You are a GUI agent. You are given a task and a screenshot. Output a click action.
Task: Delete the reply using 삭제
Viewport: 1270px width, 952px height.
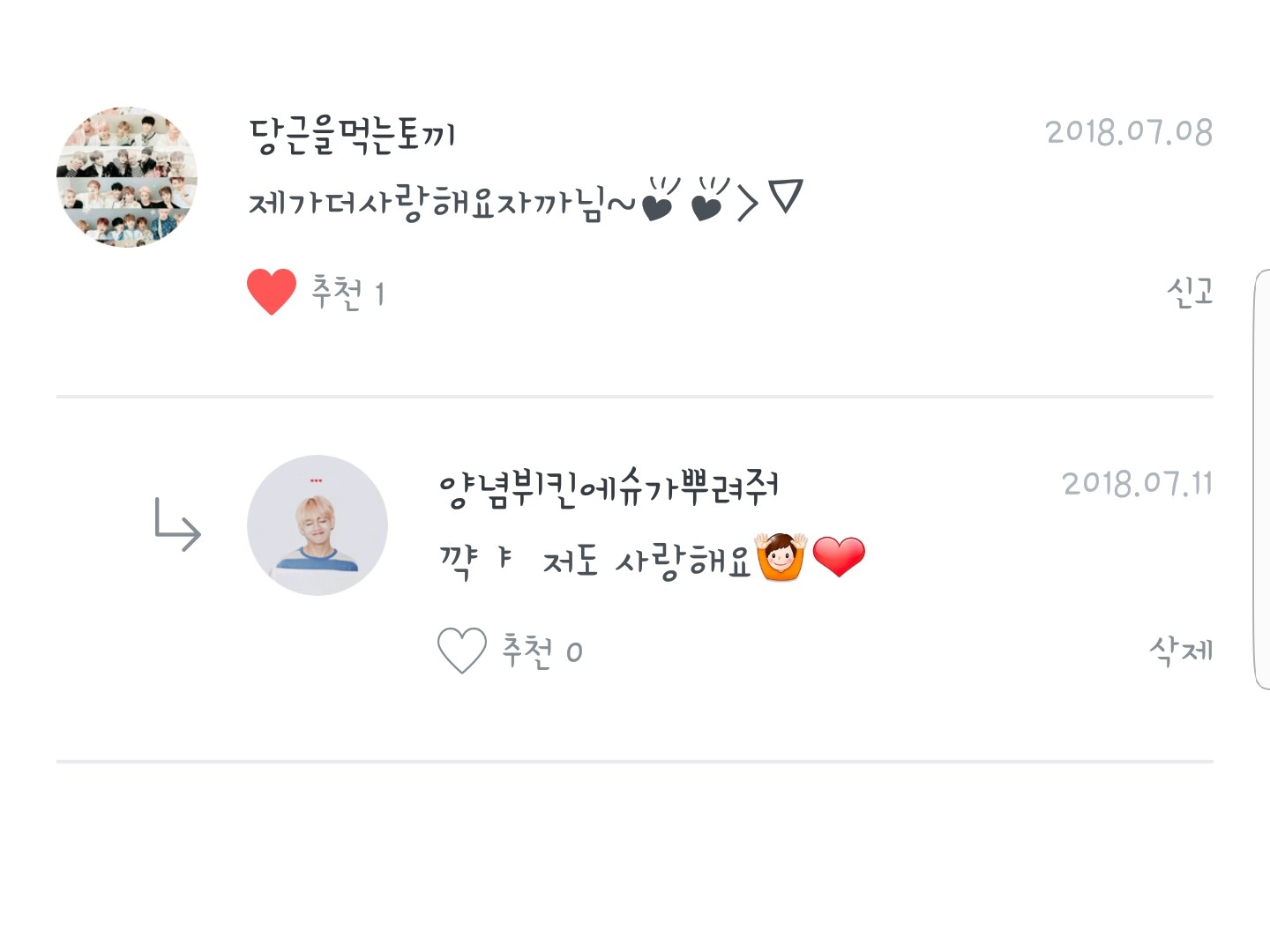pyautogui.click(x=1181, y=651)
